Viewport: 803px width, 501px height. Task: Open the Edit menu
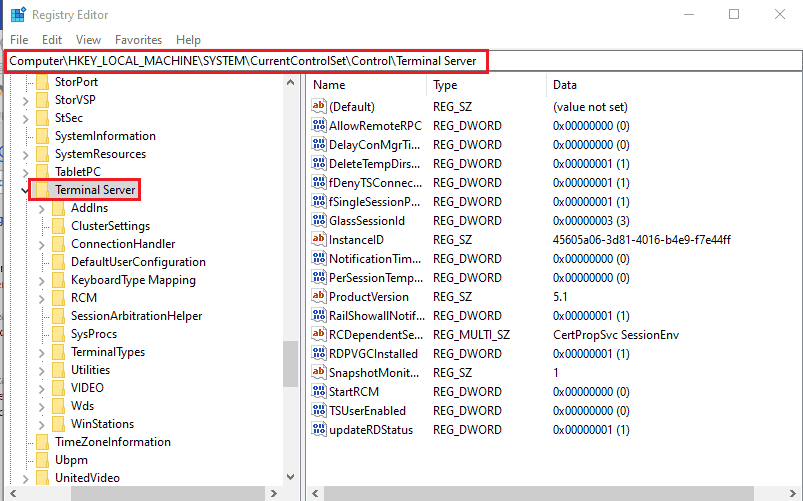tap(52, 39)
